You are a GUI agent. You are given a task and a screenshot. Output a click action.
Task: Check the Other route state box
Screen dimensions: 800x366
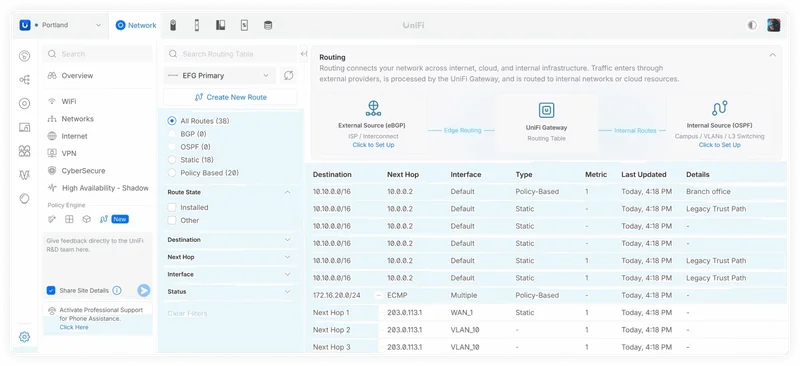pyautogui.click(x=172, y=221)
